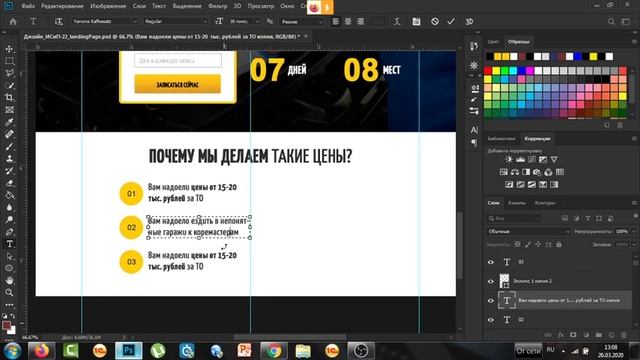
Task: Open the 'Обычные' blend mode dropdown
Action: coord(528,231)
